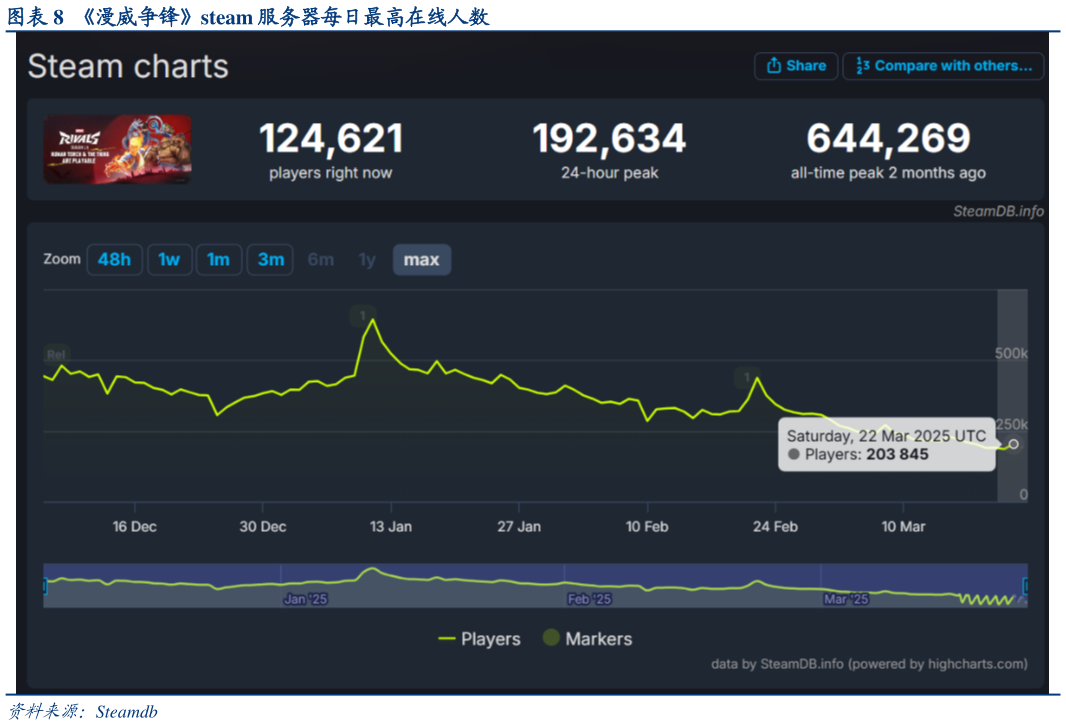Open Compare with others dialog

[x=943, y=66]
